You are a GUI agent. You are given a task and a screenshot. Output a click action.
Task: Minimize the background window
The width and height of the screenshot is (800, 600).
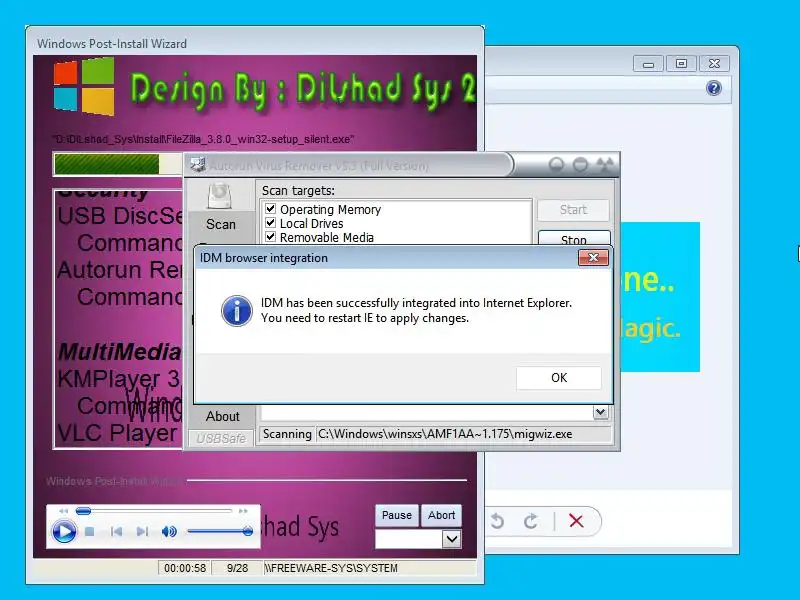[x=648, y=64]
